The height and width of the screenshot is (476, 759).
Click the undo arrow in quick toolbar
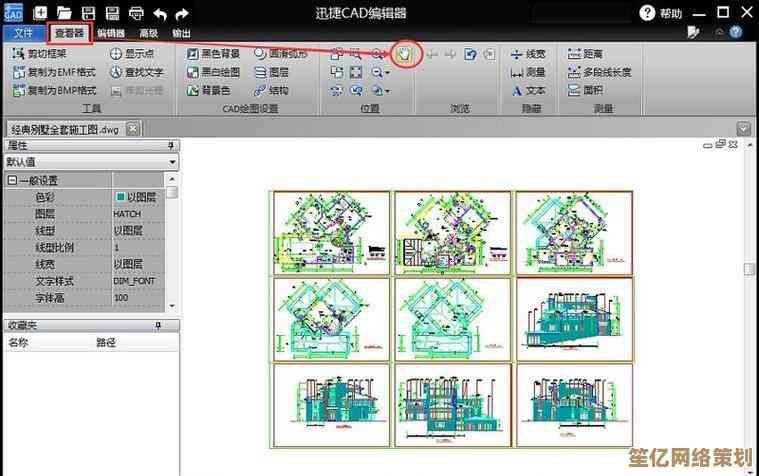tap(160, 13)
